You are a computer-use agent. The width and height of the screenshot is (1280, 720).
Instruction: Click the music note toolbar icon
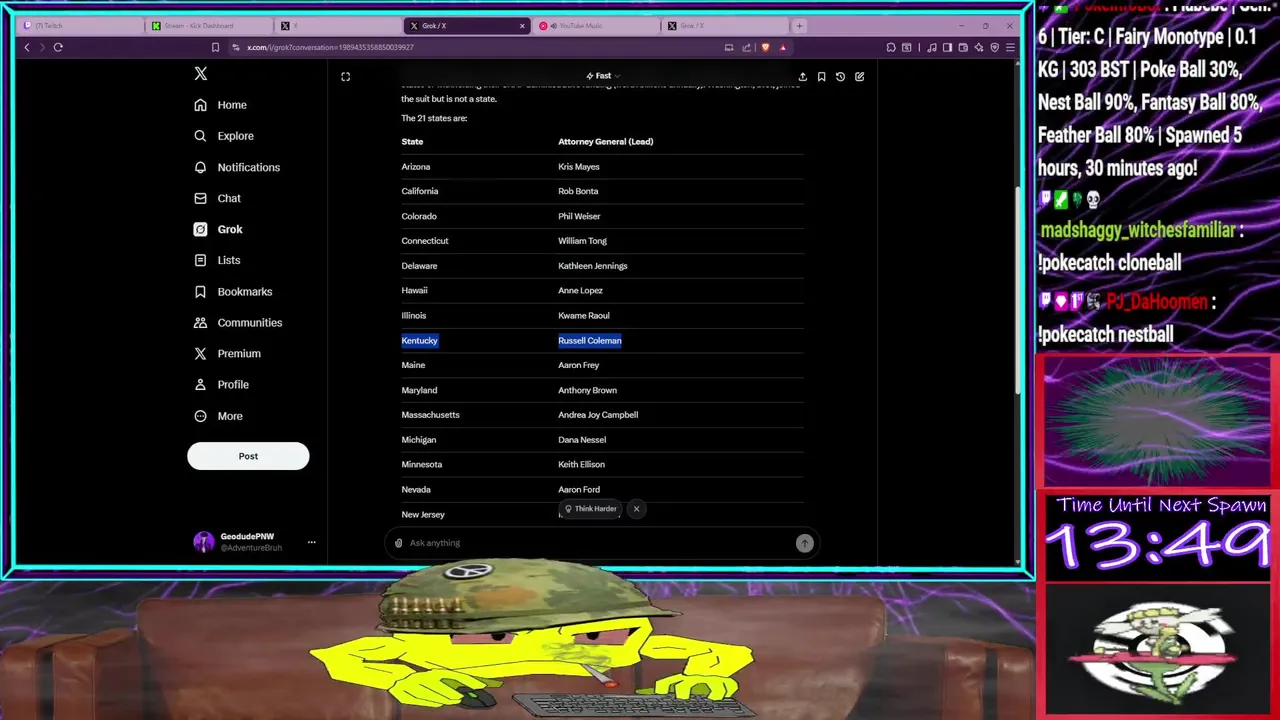[x=932, y=47]
